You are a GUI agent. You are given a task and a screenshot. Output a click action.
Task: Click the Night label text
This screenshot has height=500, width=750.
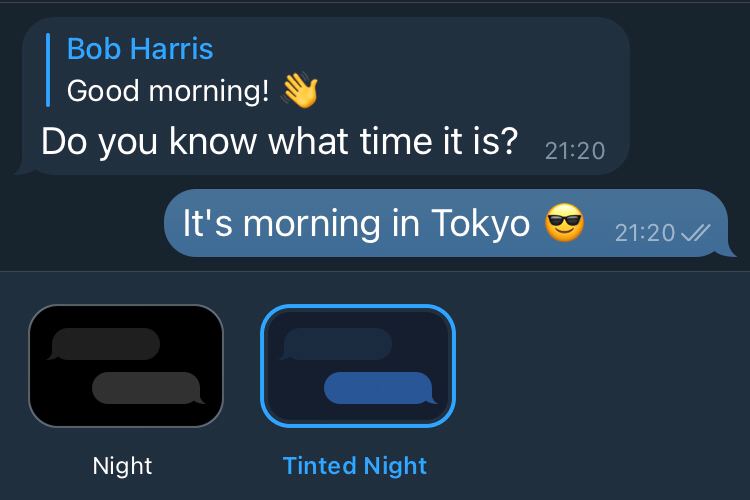[x=122, y=466]
